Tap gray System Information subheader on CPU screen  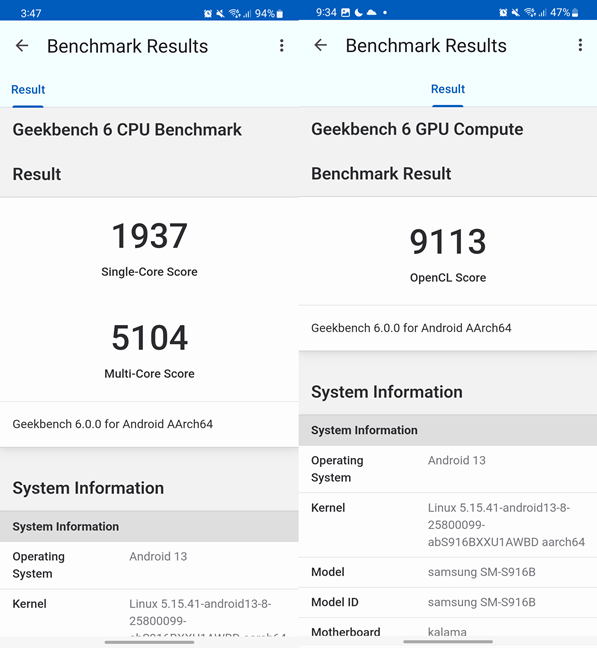tap(149, 526)
